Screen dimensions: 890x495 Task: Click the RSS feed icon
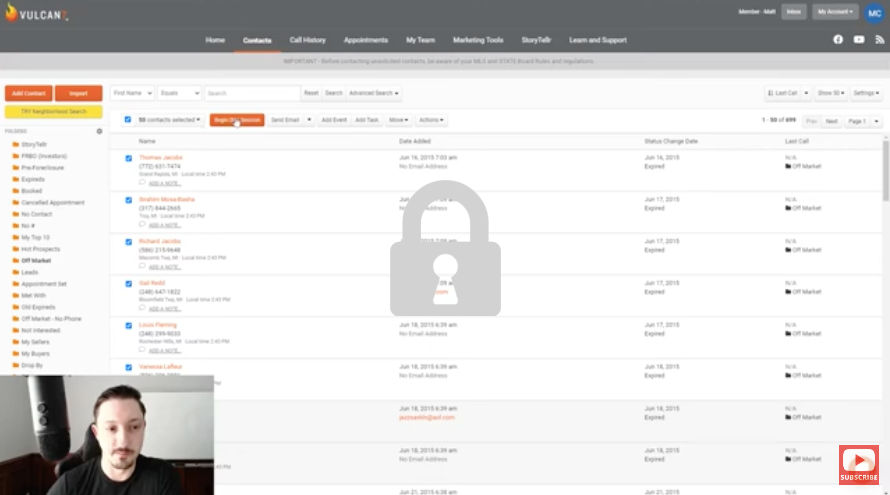(x=879, y=40)
